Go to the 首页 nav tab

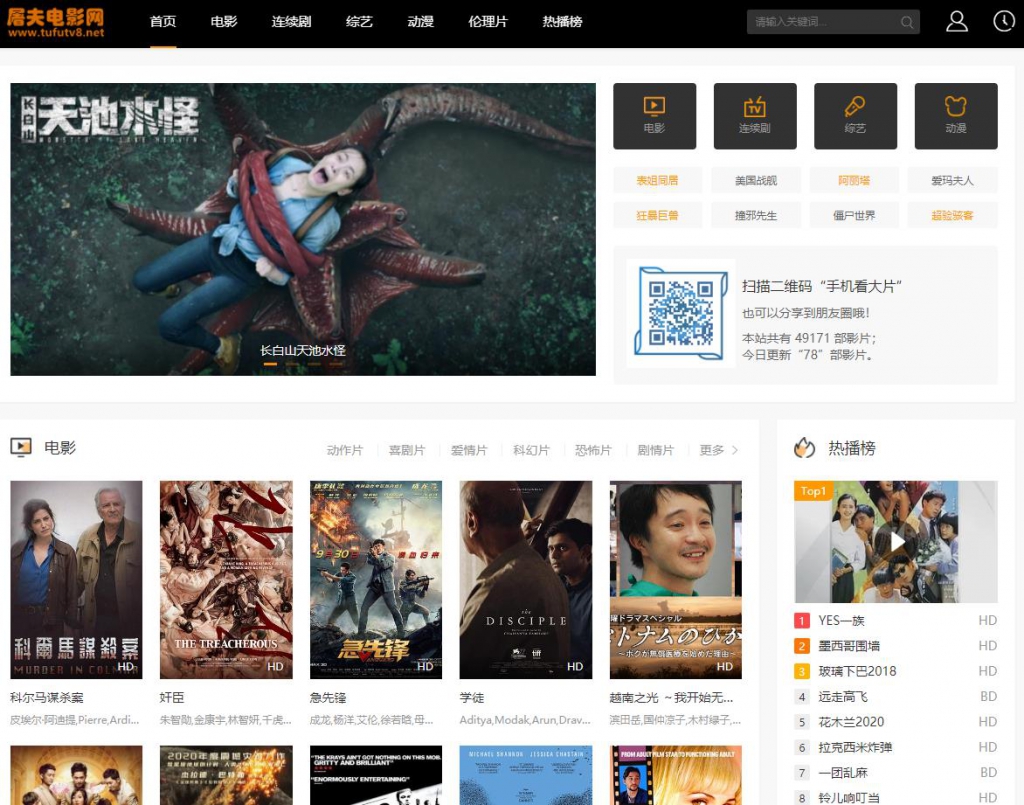tap(163, 22)
